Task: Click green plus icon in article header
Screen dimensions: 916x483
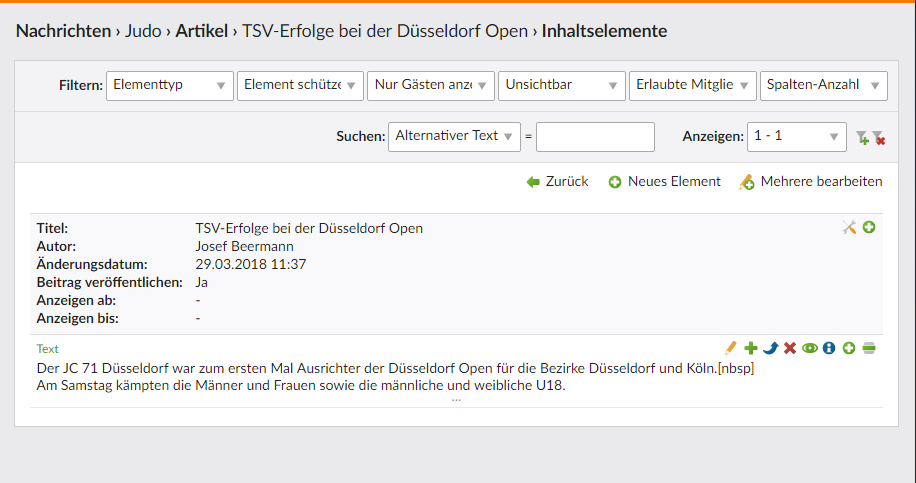Action: click(869, 228)
